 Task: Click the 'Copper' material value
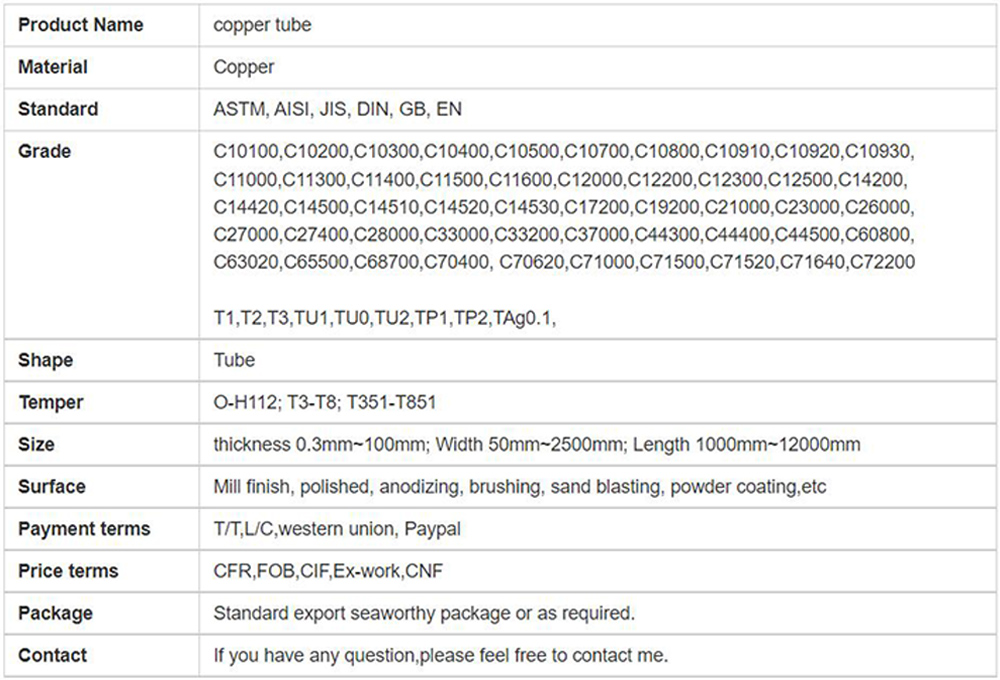[244, 67]
